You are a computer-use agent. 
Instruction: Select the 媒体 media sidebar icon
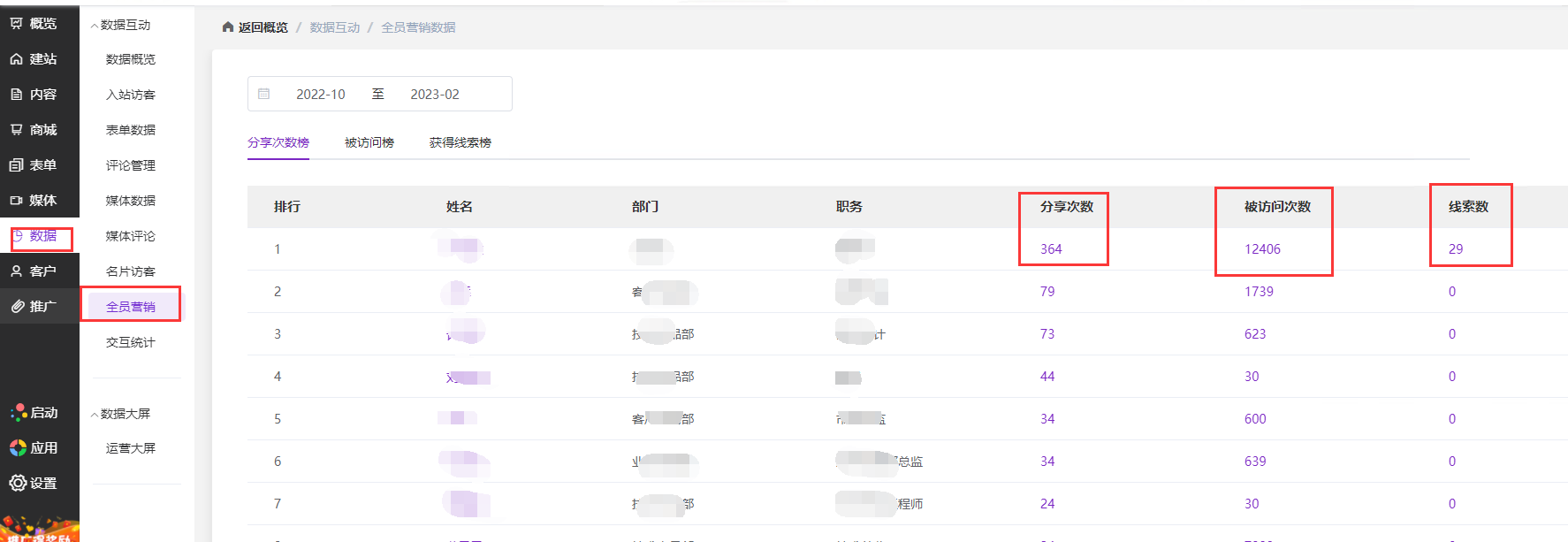click(x=16, y=201)
